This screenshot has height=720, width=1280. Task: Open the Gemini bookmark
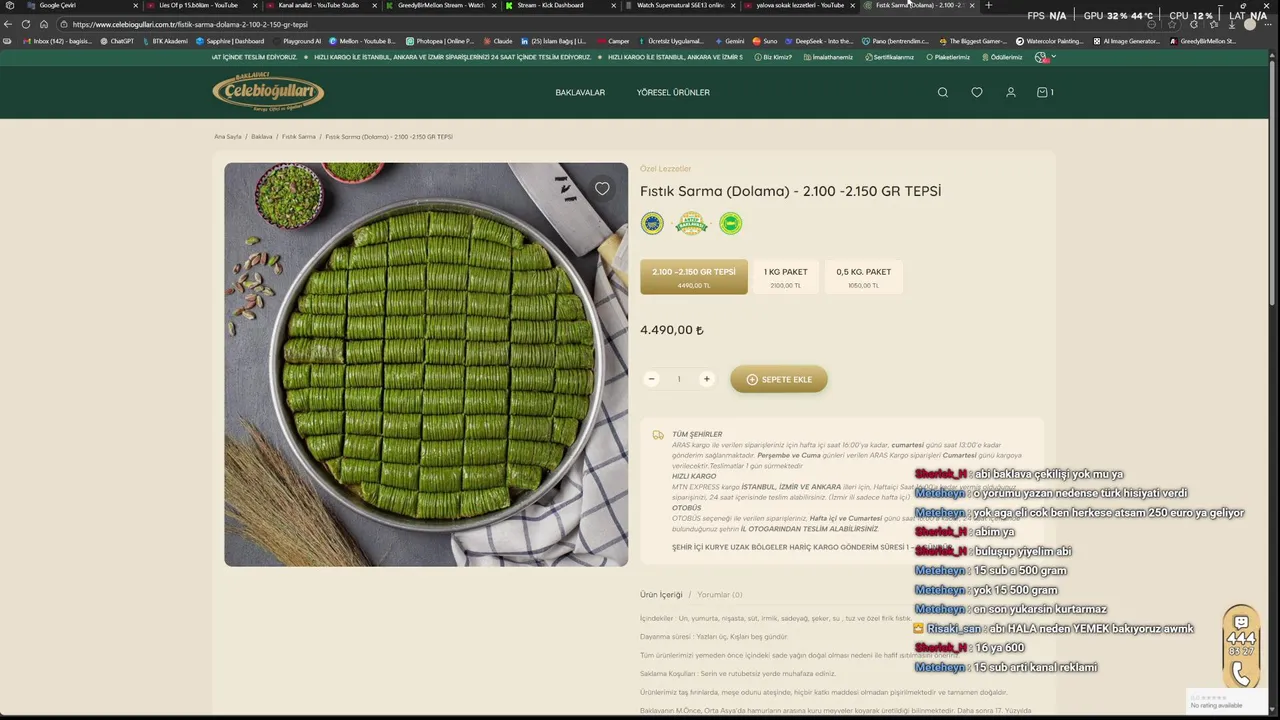[730, 41]
